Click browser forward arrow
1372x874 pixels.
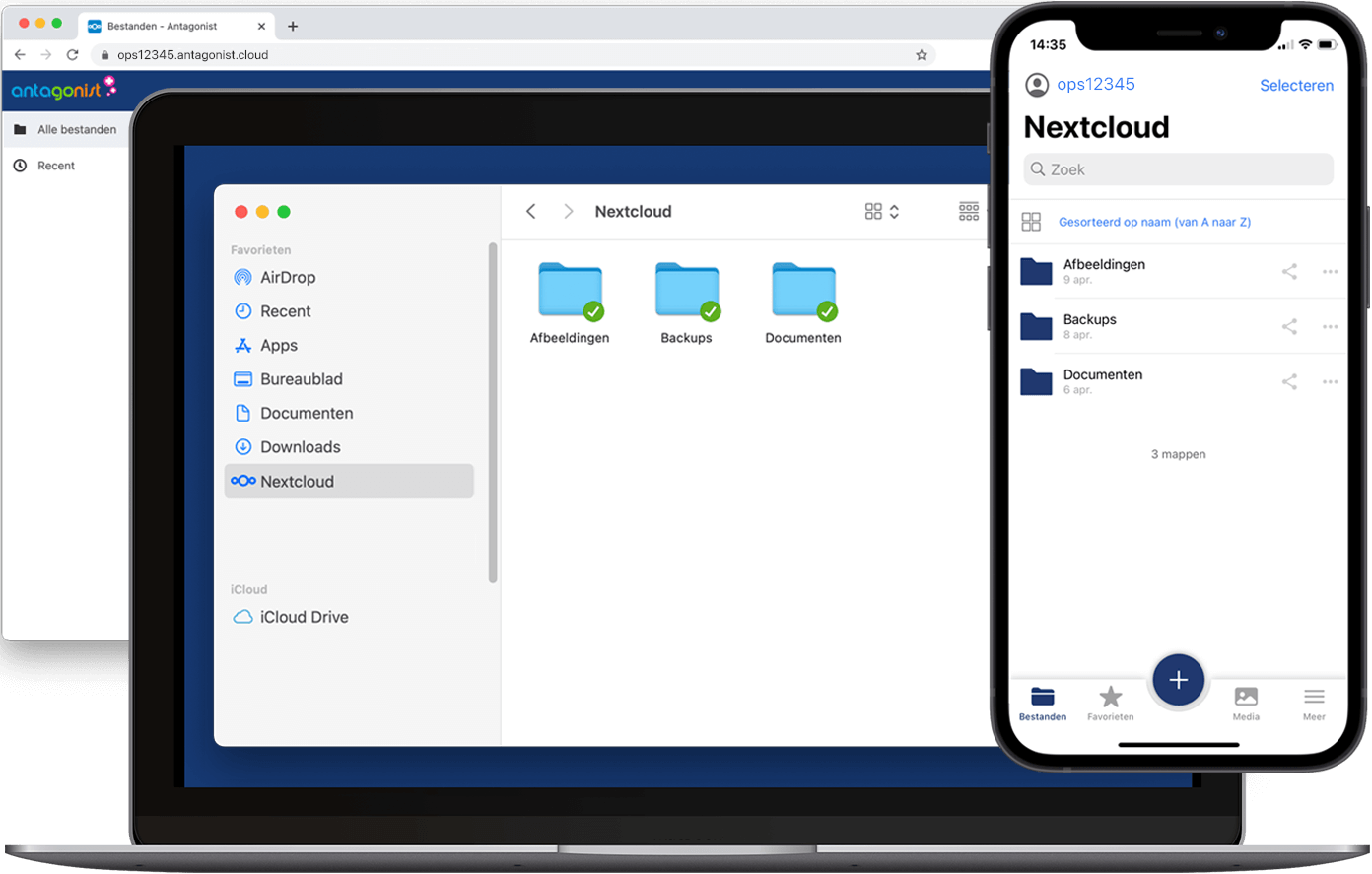(x=46, y=55)
